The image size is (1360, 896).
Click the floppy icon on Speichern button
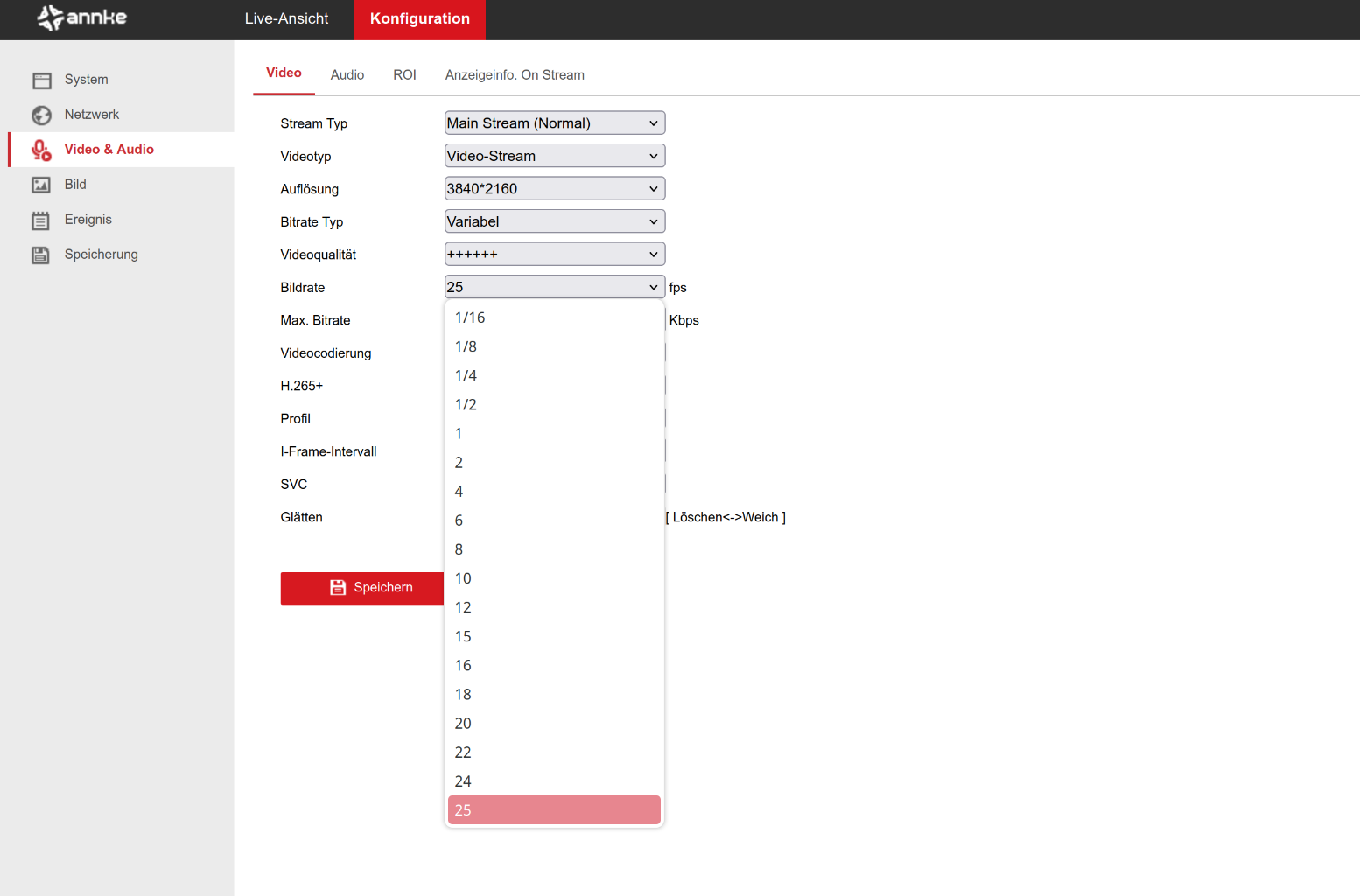click(x=338, y=588)
